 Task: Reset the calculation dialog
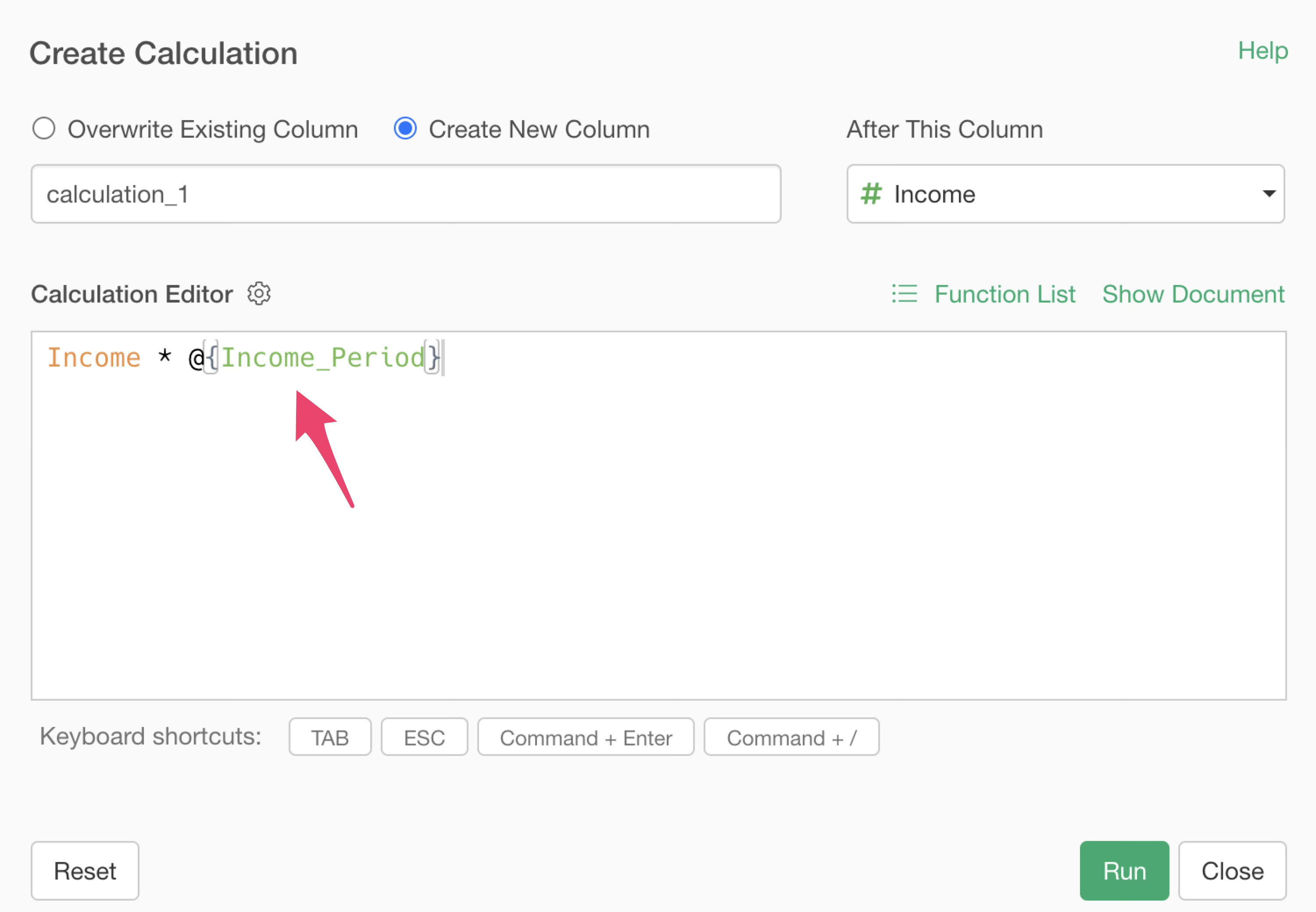[x=85, y=871]
